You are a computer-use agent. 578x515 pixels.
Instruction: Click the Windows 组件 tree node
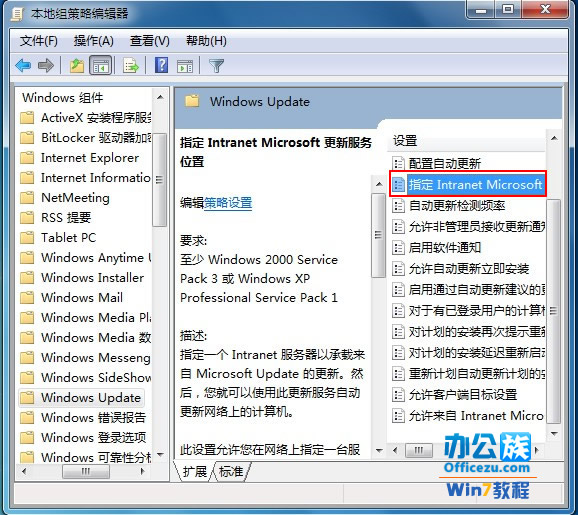coord(63,98)
